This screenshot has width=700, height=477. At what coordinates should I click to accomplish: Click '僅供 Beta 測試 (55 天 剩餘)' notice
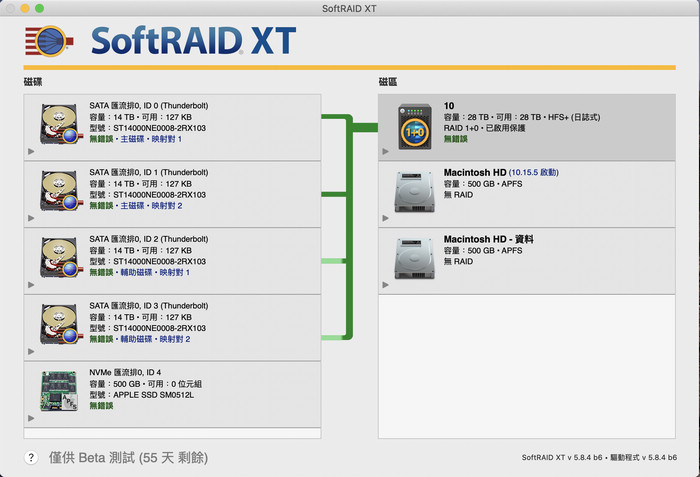point(128,458)
